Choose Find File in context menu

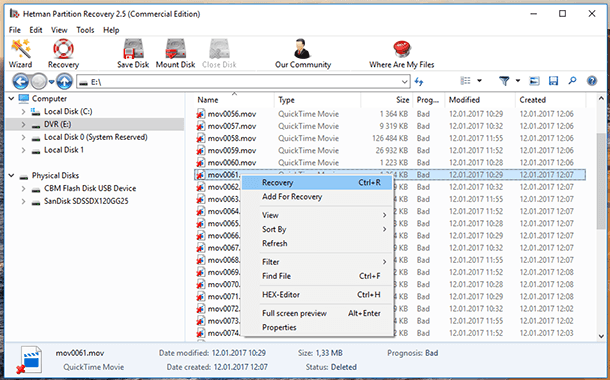317,276
